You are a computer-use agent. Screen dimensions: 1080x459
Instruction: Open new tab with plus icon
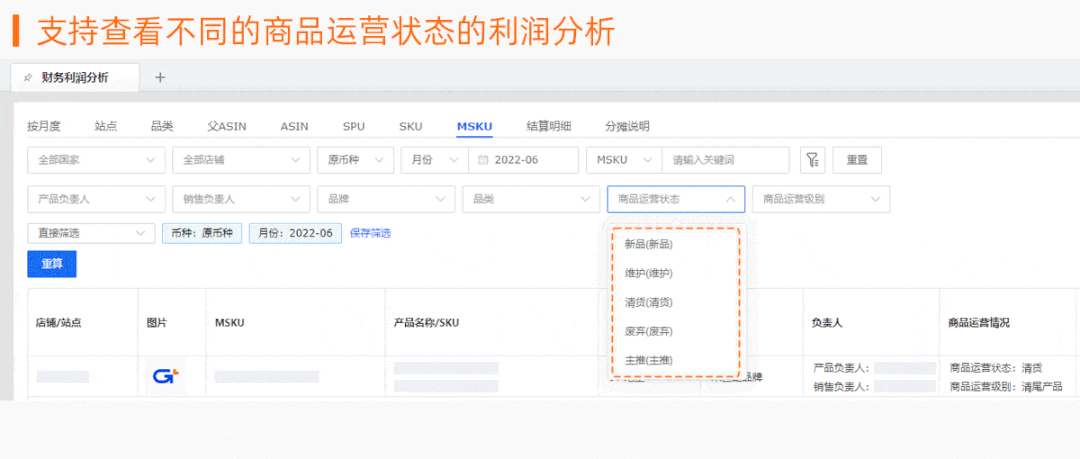pos(160,77)
